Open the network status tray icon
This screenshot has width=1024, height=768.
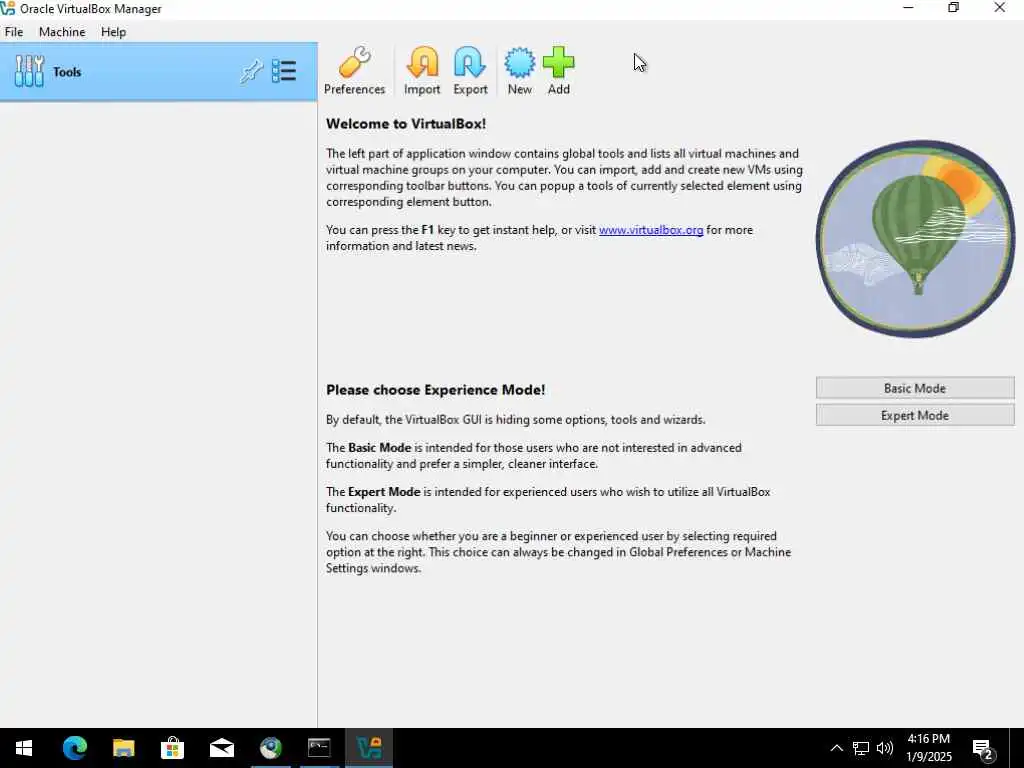861,748
